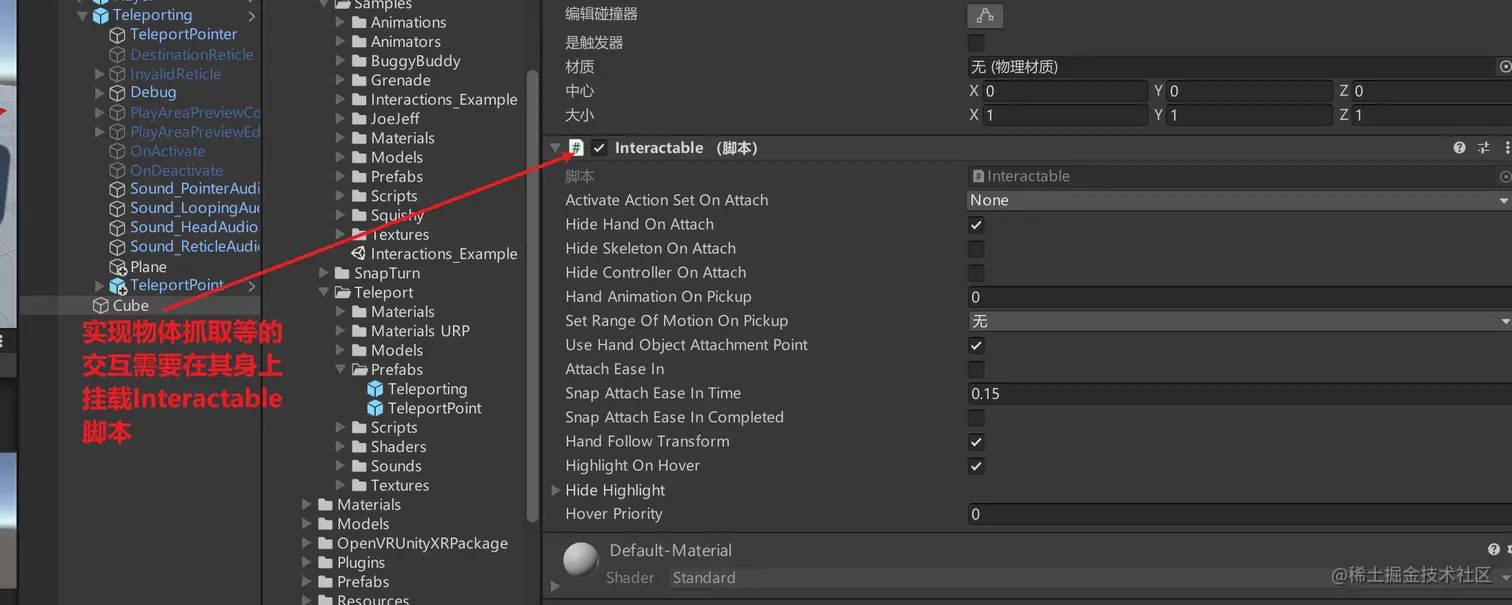Screen dimensions: 1512x605
Task: Enable Hide Skeleton On Attach checkbox
Action: point(976,249)
